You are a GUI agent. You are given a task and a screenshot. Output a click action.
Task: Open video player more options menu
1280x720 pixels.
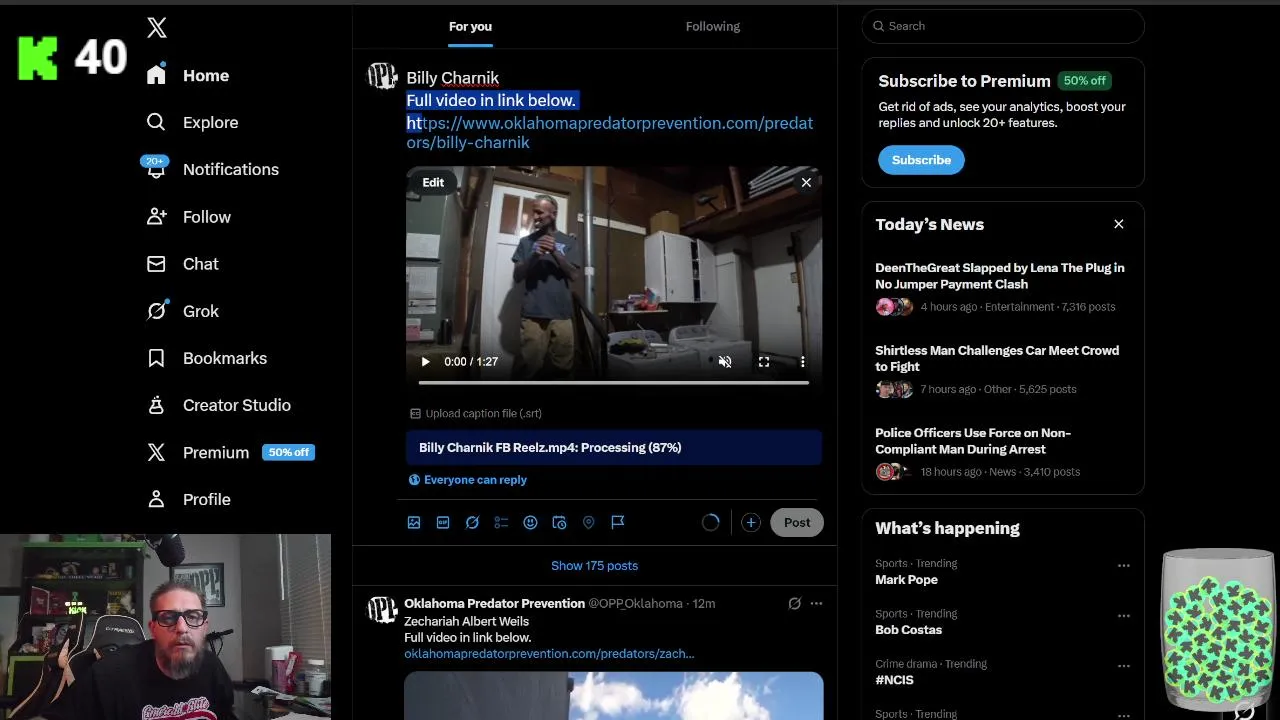pos(802,362)
